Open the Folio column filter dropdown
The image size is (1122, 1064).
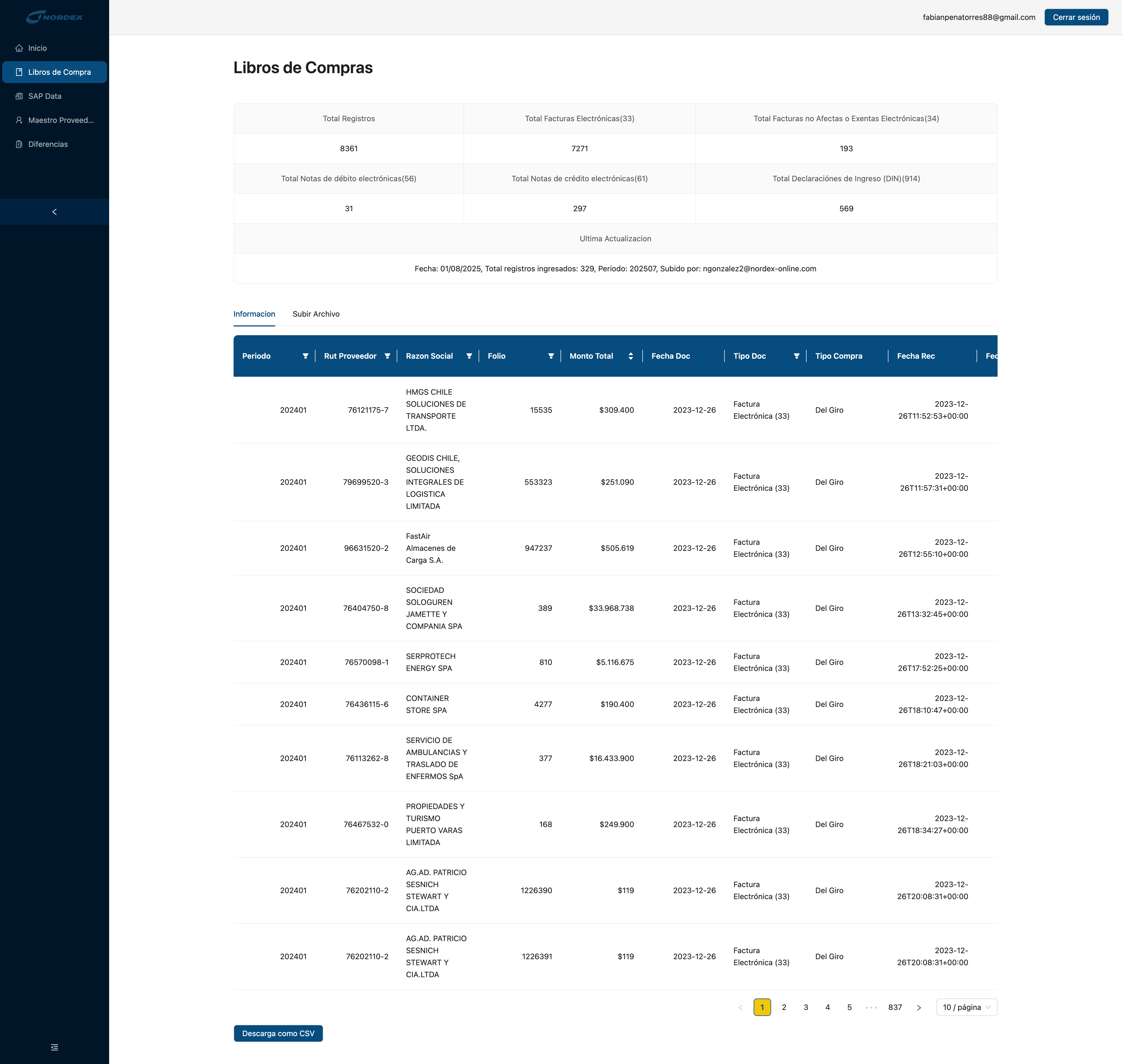point(551,356)
